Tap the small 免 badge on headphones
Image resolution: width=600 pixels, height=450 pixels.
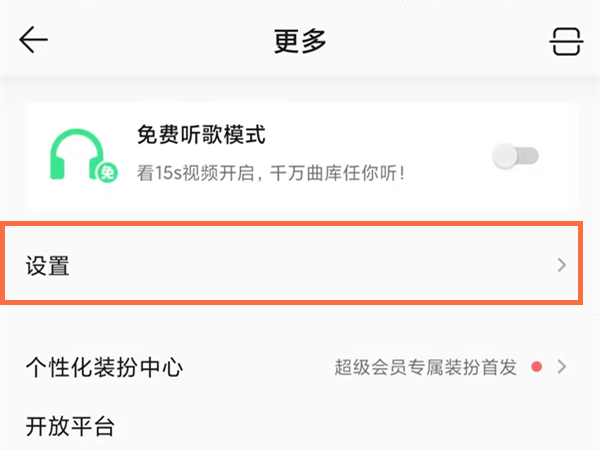pos(105,174)
